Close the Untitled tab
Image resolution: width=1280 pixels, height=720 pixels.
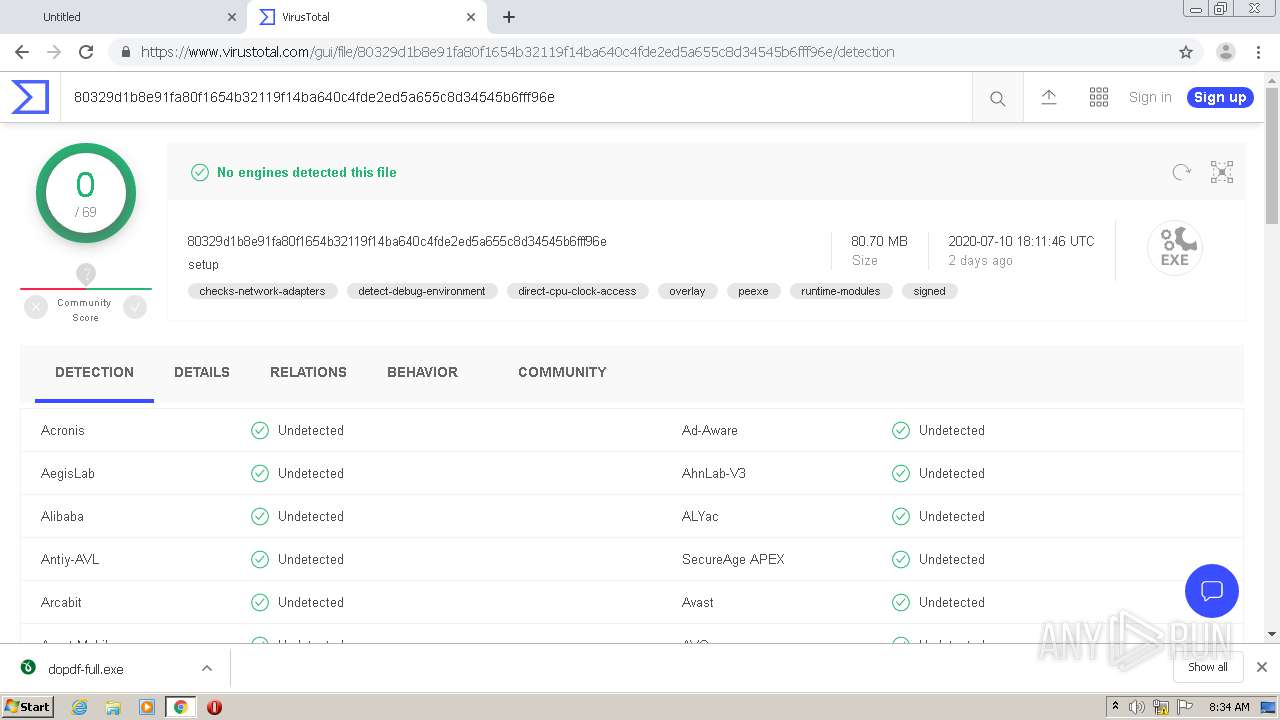pyautogui.click(x=232, y=17)
